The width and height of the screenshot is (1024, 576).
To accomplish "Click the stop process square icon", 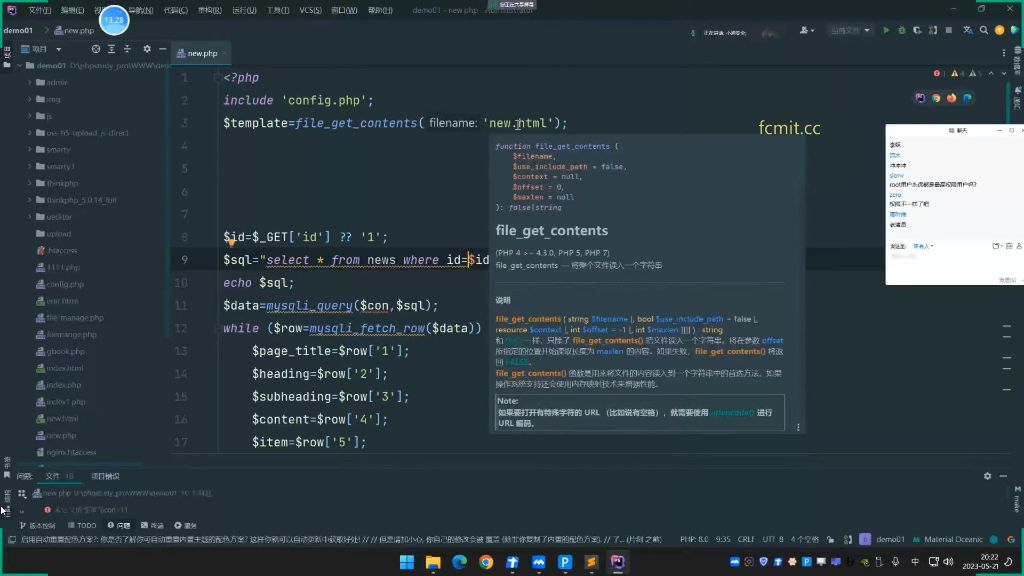I will pyautogui.click(x=949, y=30).
